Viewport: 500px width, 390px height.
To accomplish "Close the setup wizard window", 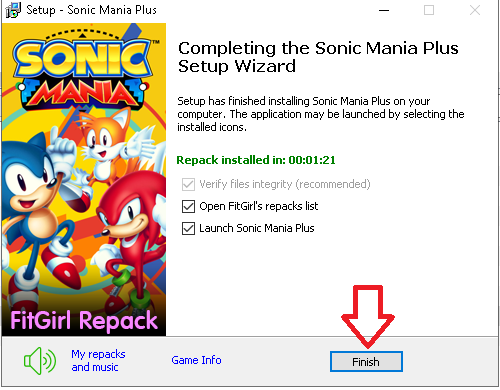I will (475, 10).
